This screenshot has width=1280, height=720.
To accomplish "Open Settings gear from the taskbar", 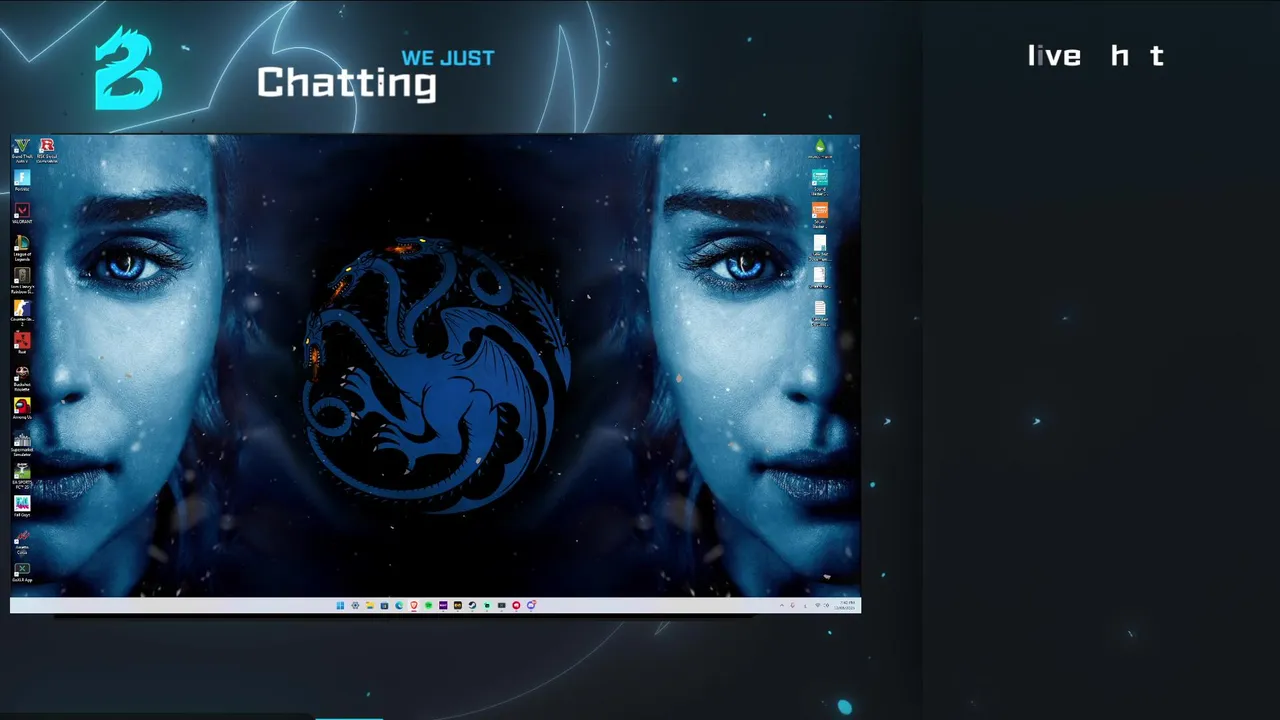I will point(355,605).
